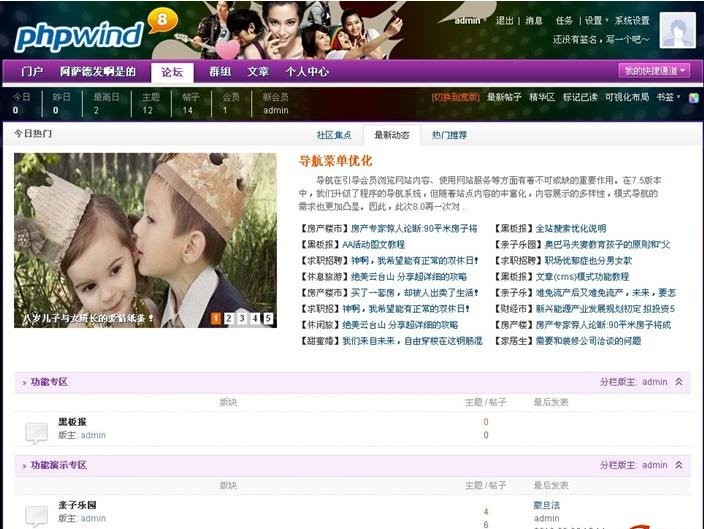Open post 需要和装修公司洽谈的问题
Viewport: 704px width, 529px height.
588,341
